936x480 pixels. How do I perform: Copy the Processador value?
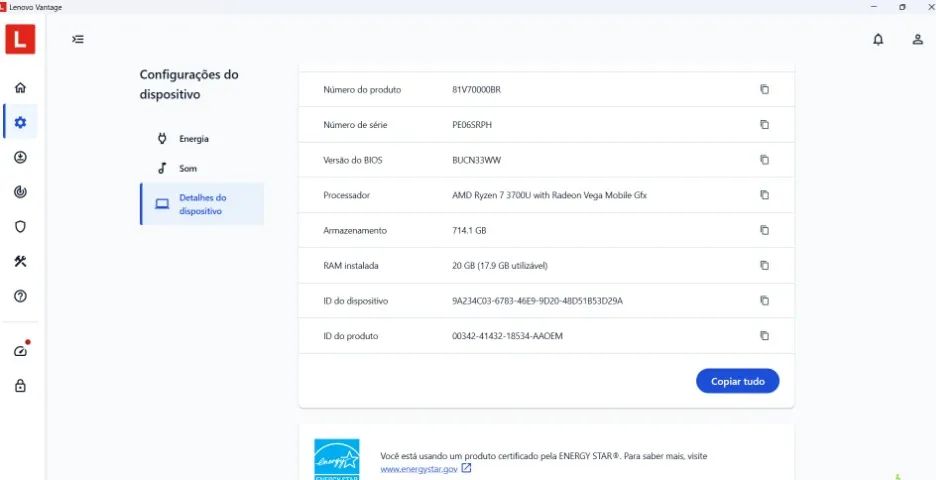(x=764, y=195)
